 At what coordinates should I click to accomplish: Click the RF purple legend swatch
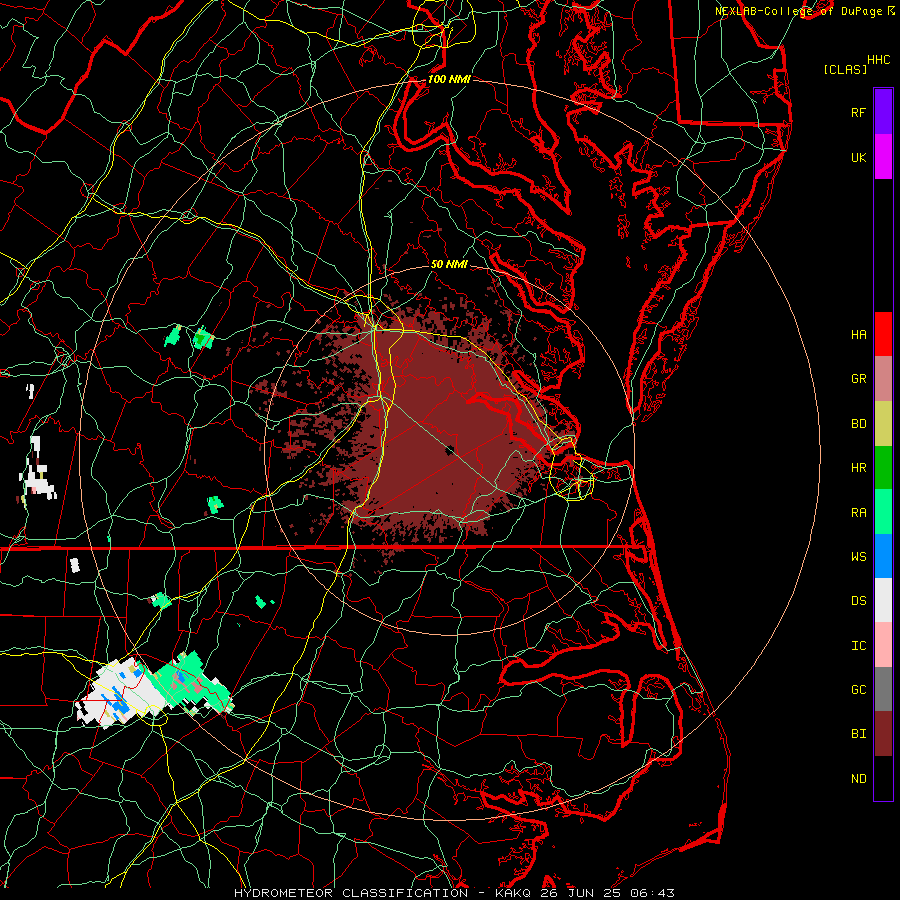pos(883,112)
